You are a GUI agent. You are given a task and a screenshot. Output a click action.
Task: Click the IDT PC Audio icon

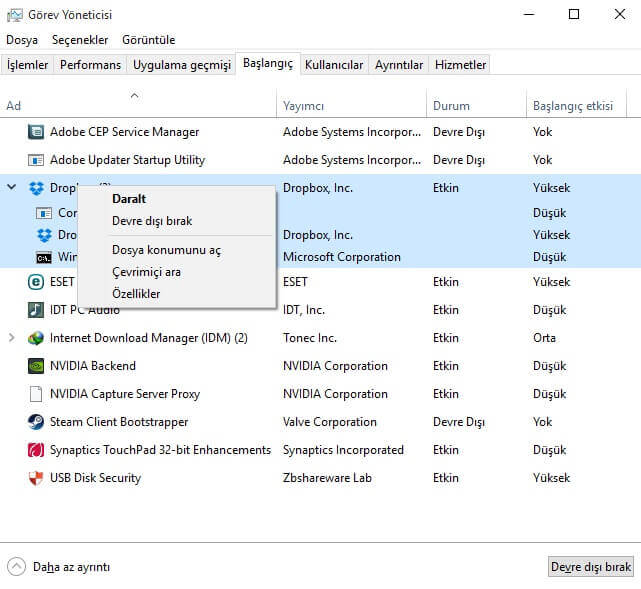pyautogui.click(x=36, y=310)
